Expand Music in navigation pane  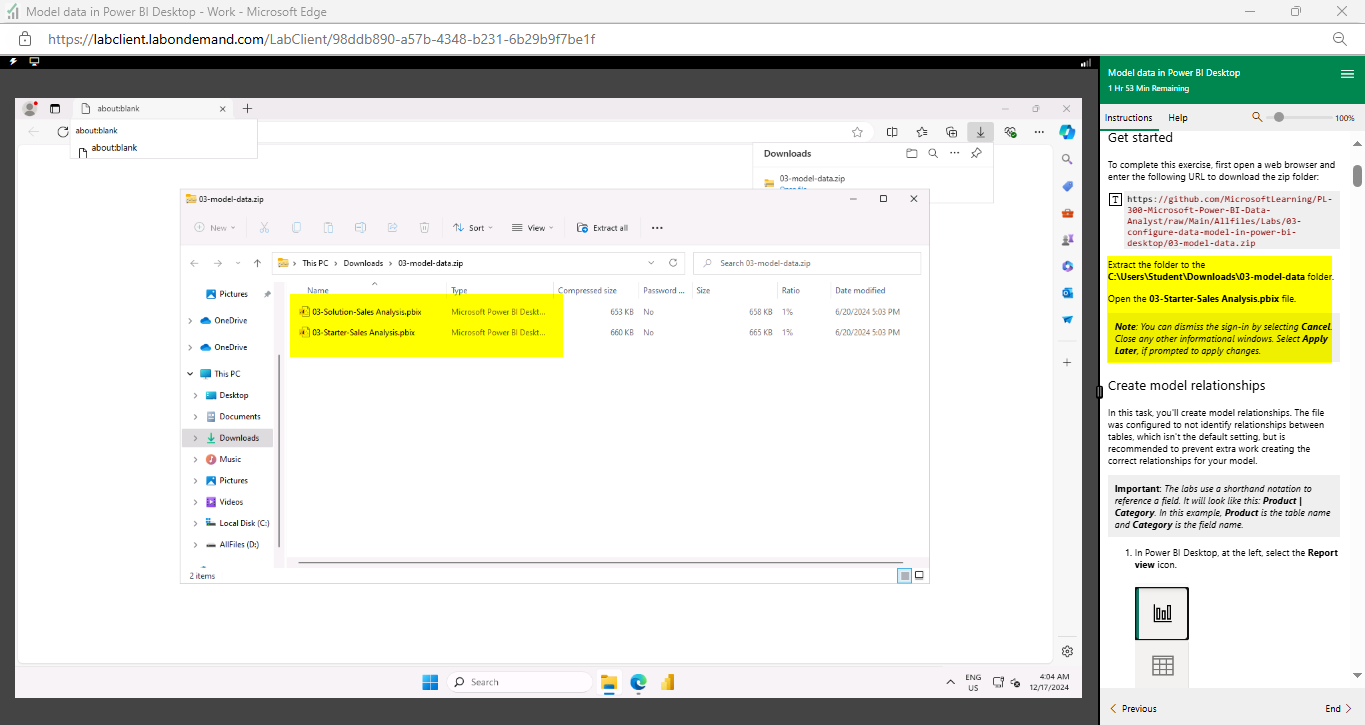pyautogui.click(x=195, y=459)
